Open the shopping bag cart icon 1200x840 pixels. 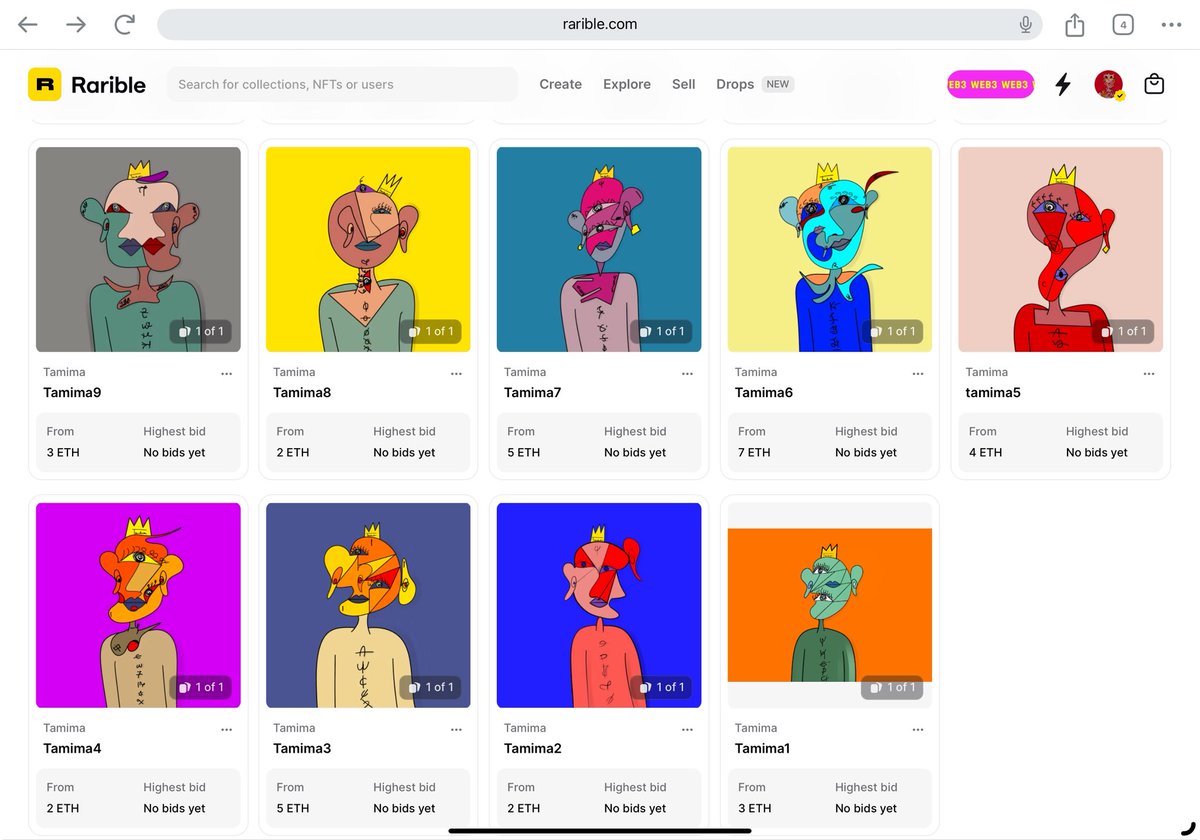(x=1154, y=85)
